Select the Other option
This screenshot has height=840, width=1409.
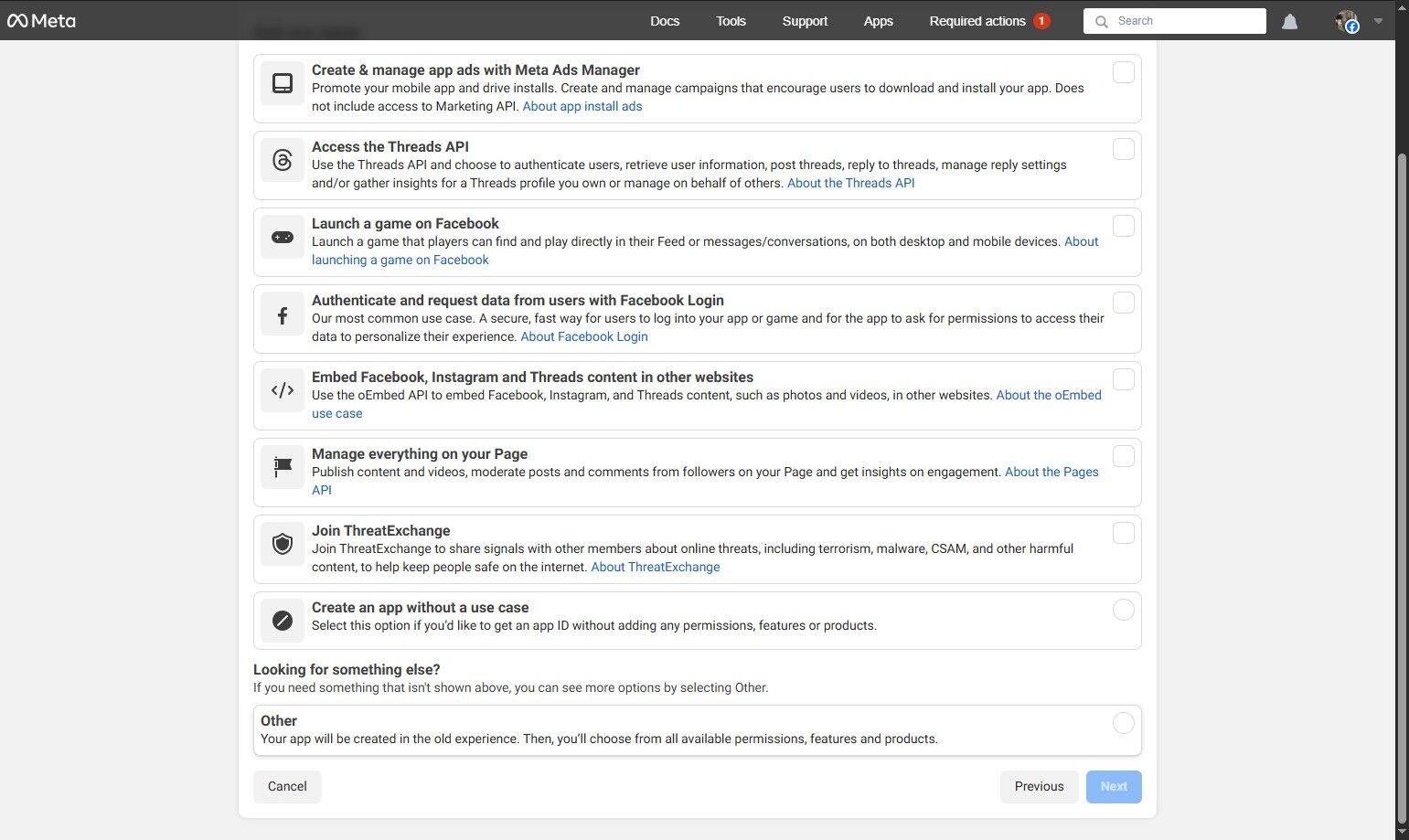tap(1123, 722)
